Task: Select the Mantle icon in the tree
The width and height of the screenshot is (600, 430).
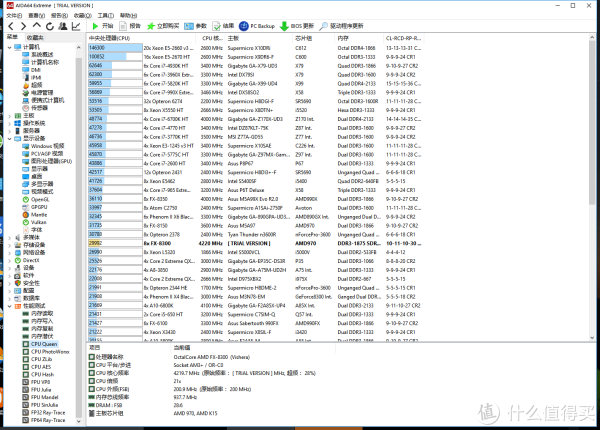Action: [26, 215]
